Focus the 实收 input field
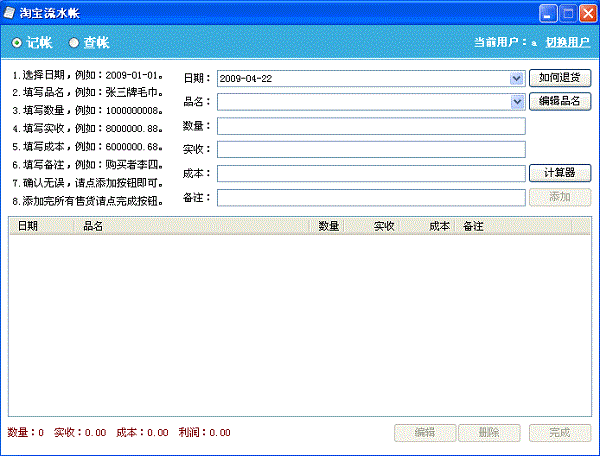 (x=370, y=150)
